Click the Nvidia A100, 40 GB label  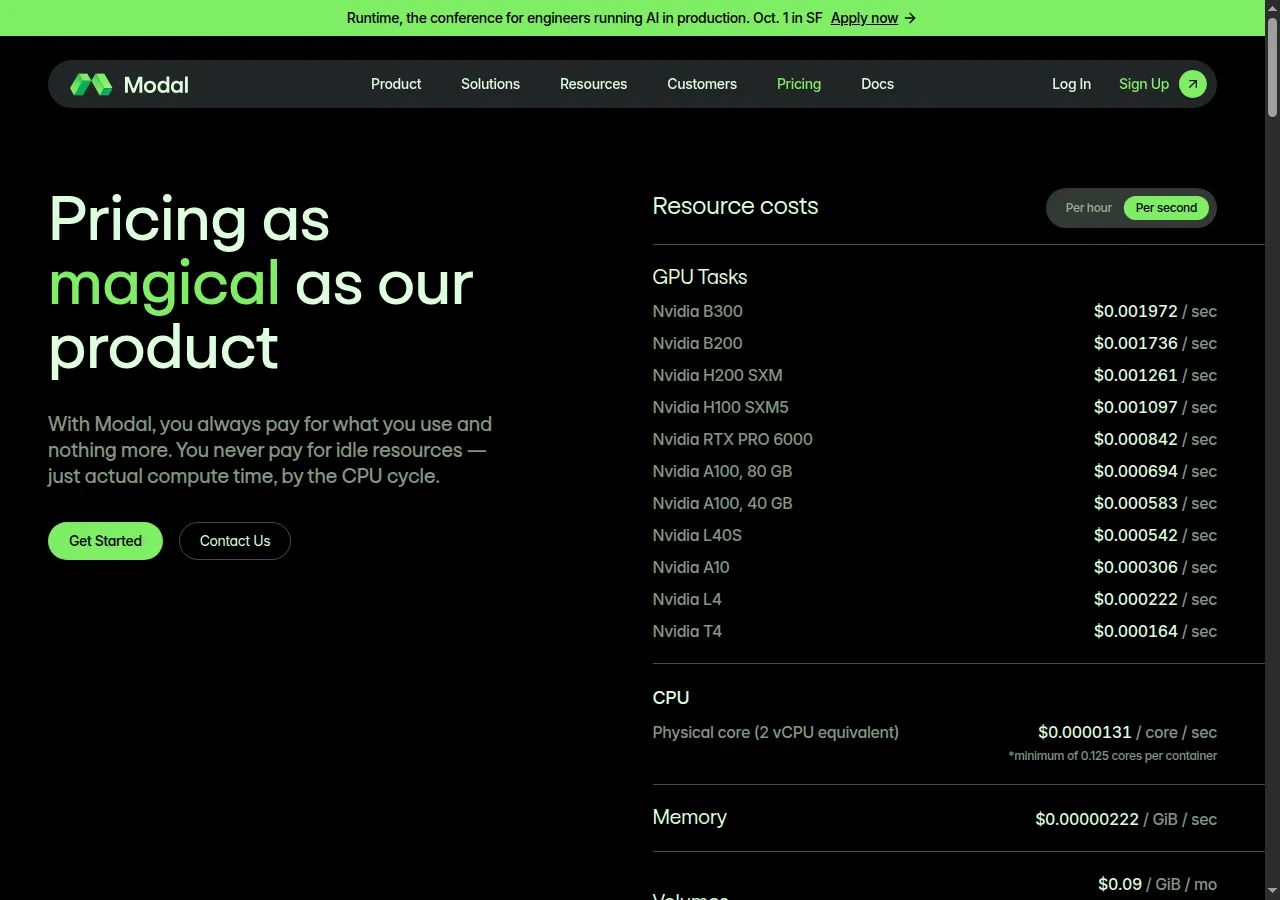[x=722, y=503]
